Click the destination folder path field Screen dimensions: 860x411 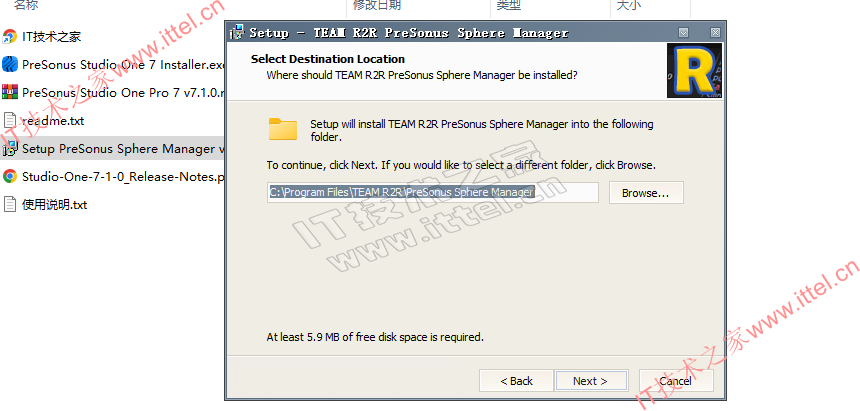(x=433, y=193)
